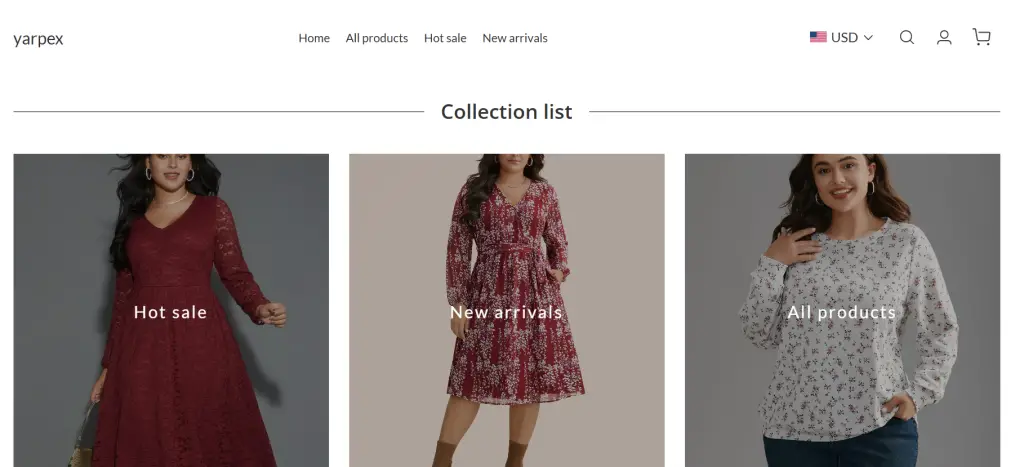Screen dimensions: 1024x467
Task: Open the search icon in header
Action: 906,38
